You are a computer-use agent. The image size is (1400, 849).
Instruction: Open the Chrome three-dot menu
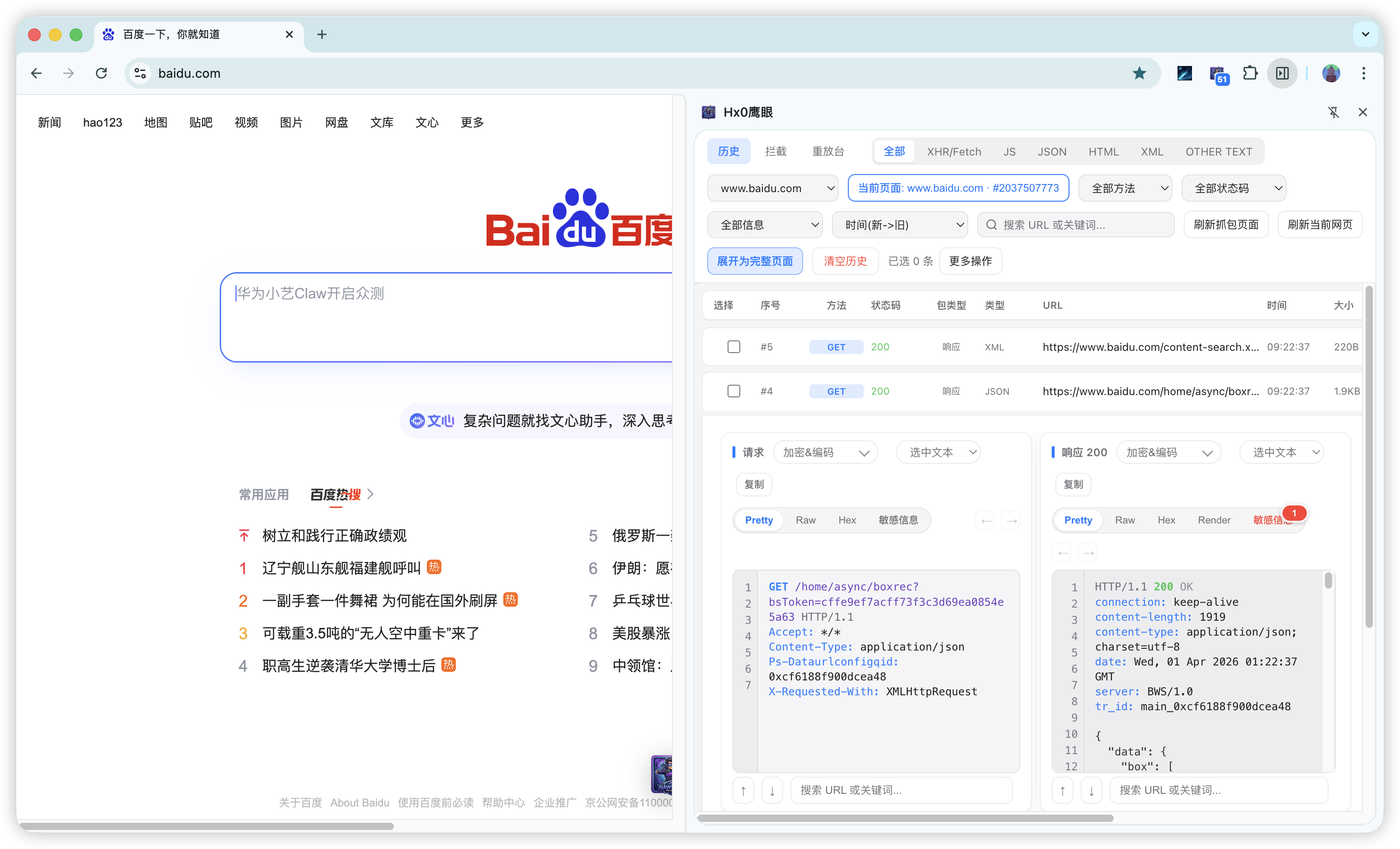1364,73
